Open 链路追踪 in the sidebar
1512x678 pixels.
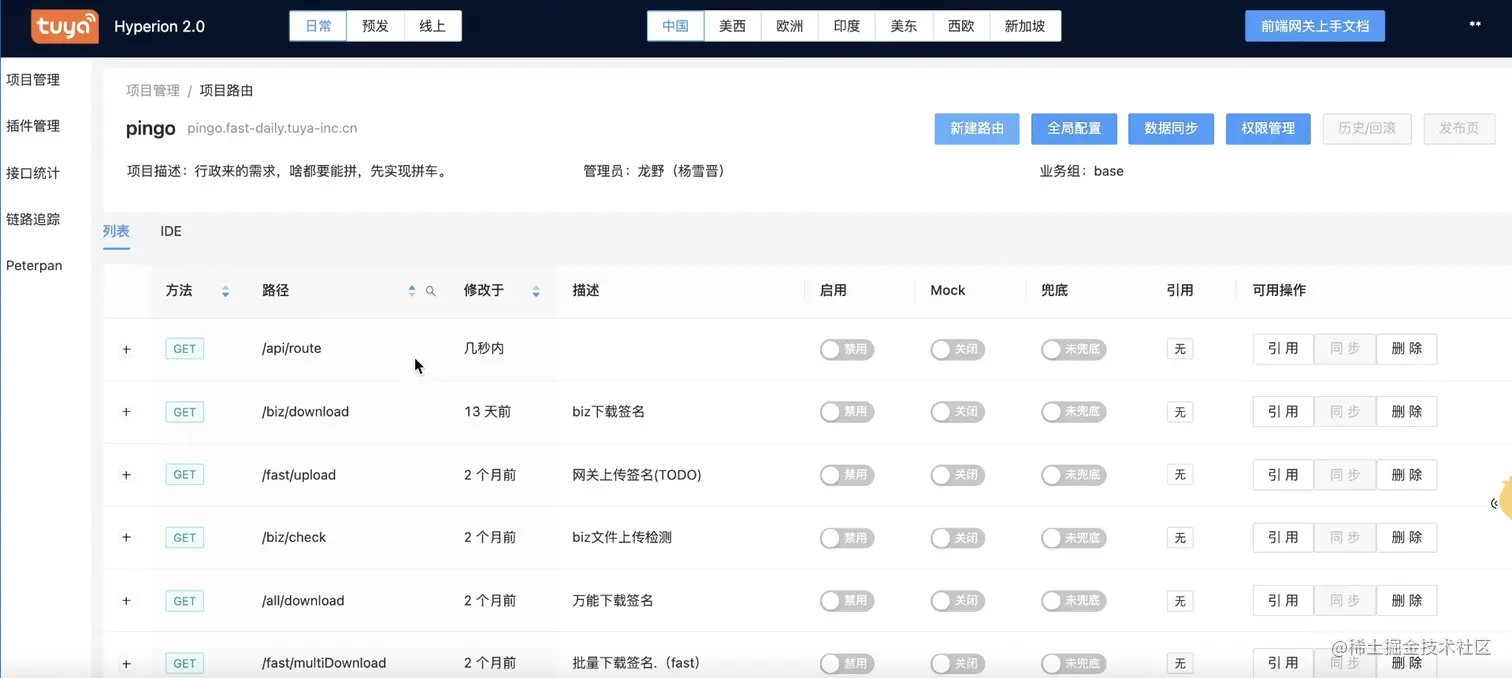point(33,219)
